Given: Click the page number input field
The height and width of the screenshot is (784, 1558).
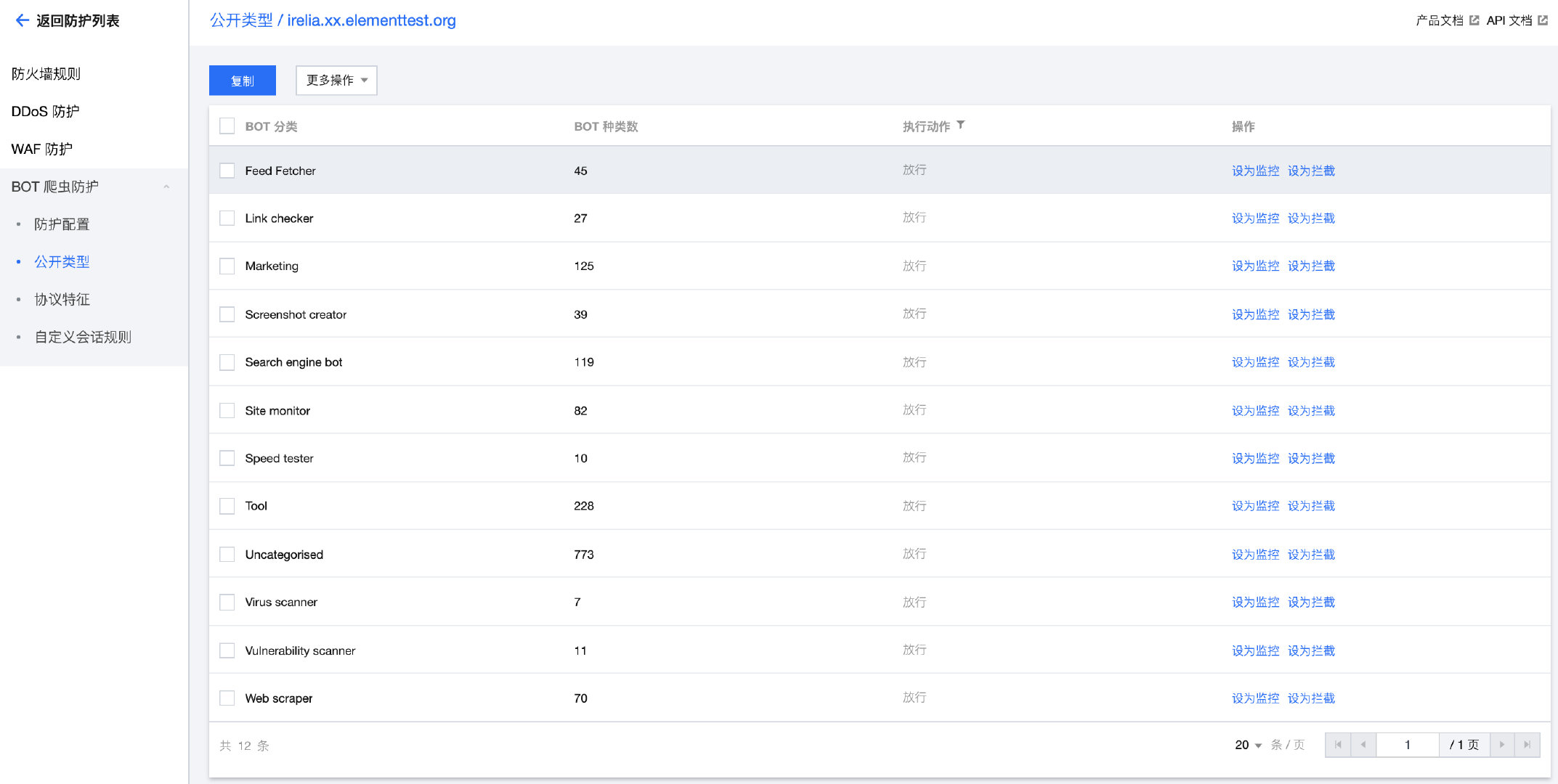Looking at the screenshot, I should (x=1407, y=745).
